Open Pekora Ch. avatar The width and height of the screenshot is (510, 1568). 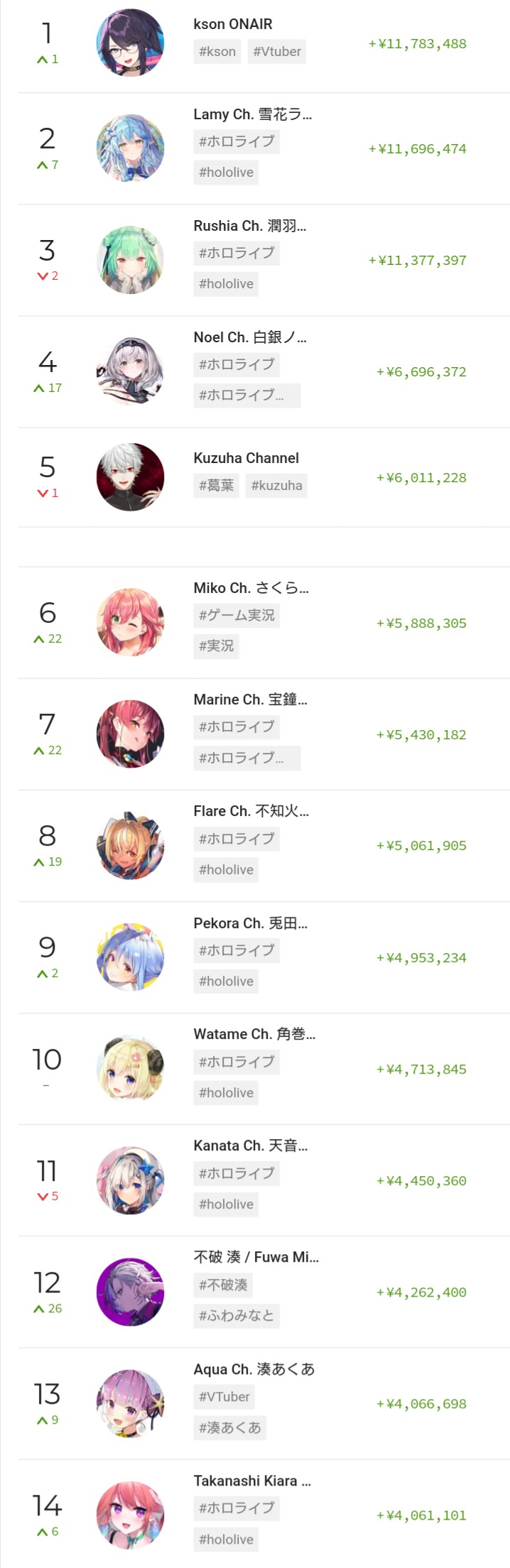pos(130,957)
